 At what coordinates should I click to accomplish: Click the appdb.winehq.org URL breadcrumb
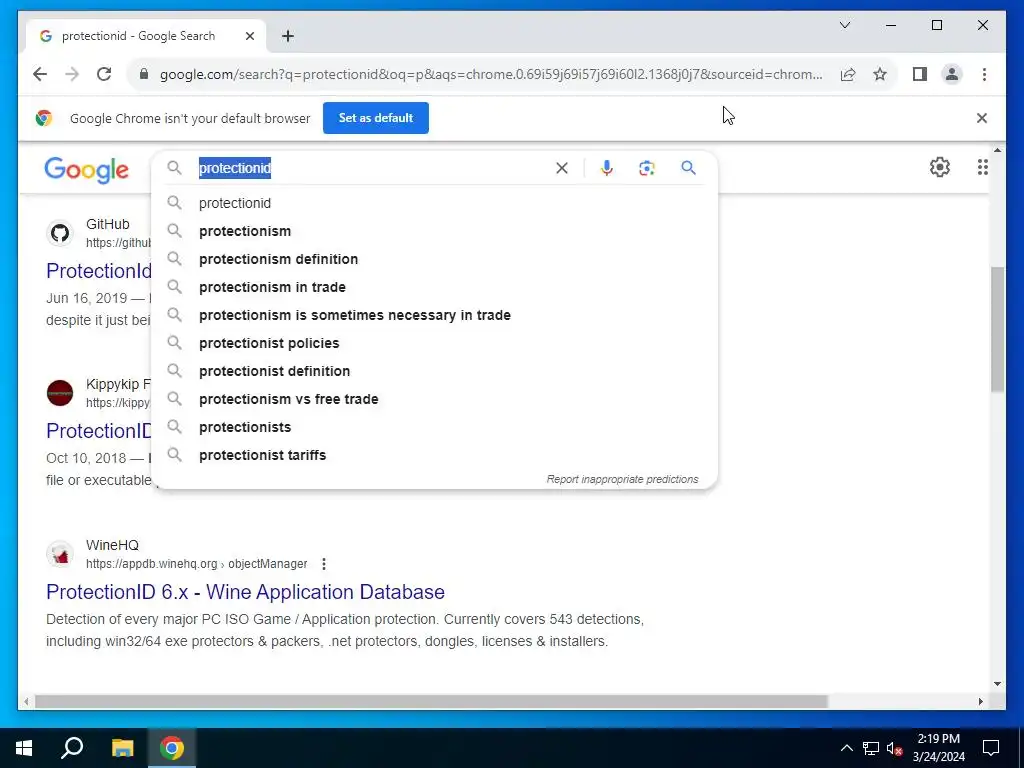point(197,564)
